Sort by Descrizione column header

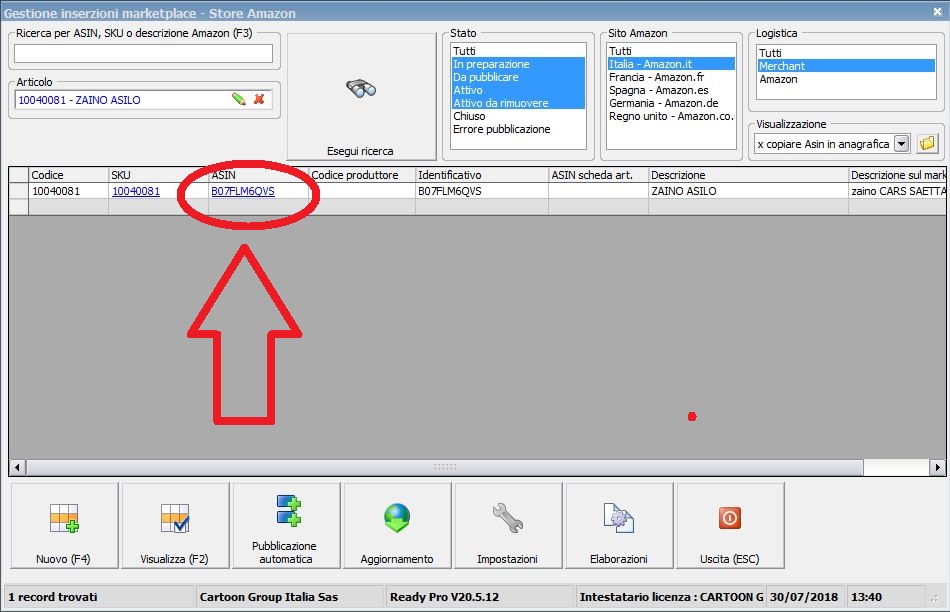pos(748,175)
